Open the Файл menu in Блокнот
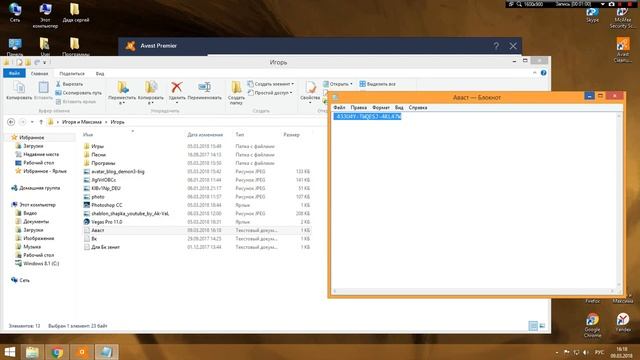 click(x=339, y=107)
